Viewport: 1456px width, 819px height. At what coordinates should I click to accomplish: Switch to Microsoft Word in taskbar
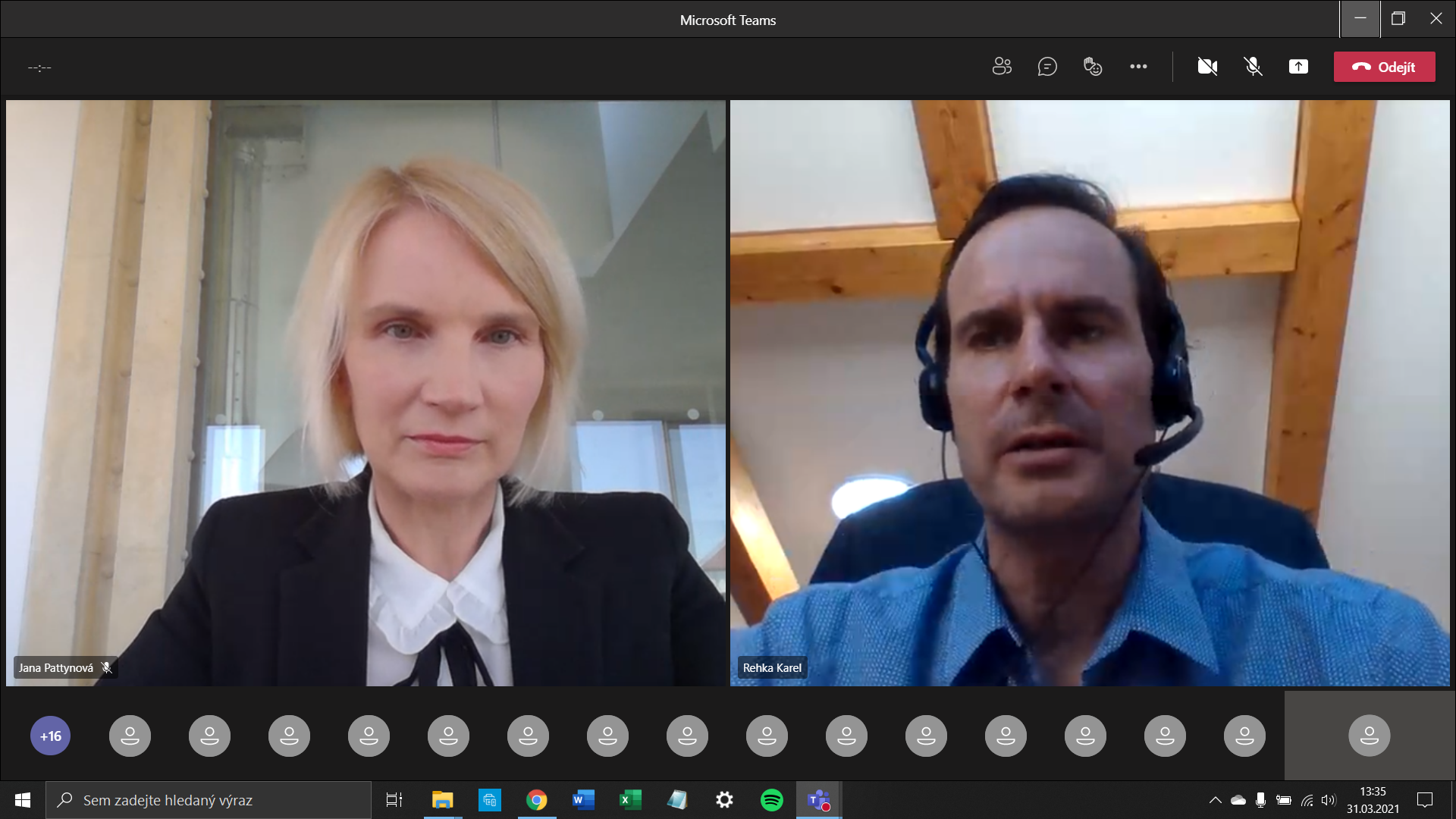(583, 800)
